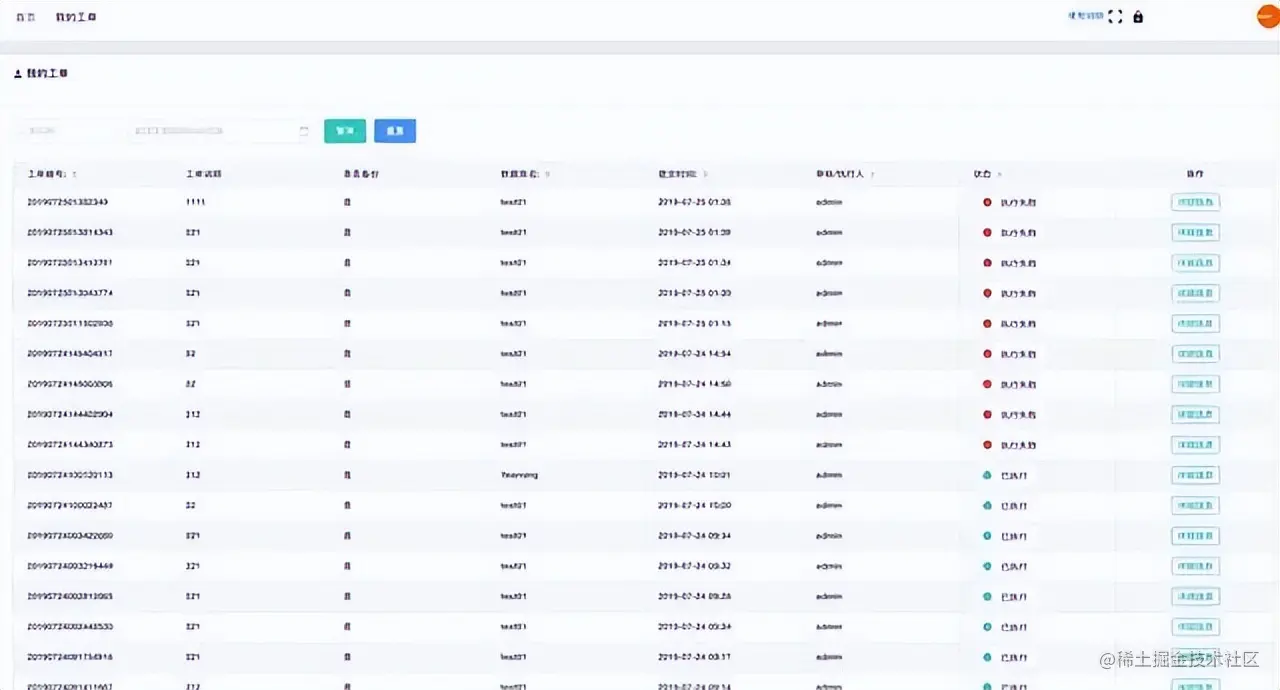
Task: Open details for the 2019-07-24 14:54 row
Action: [x=1195, y=354]
